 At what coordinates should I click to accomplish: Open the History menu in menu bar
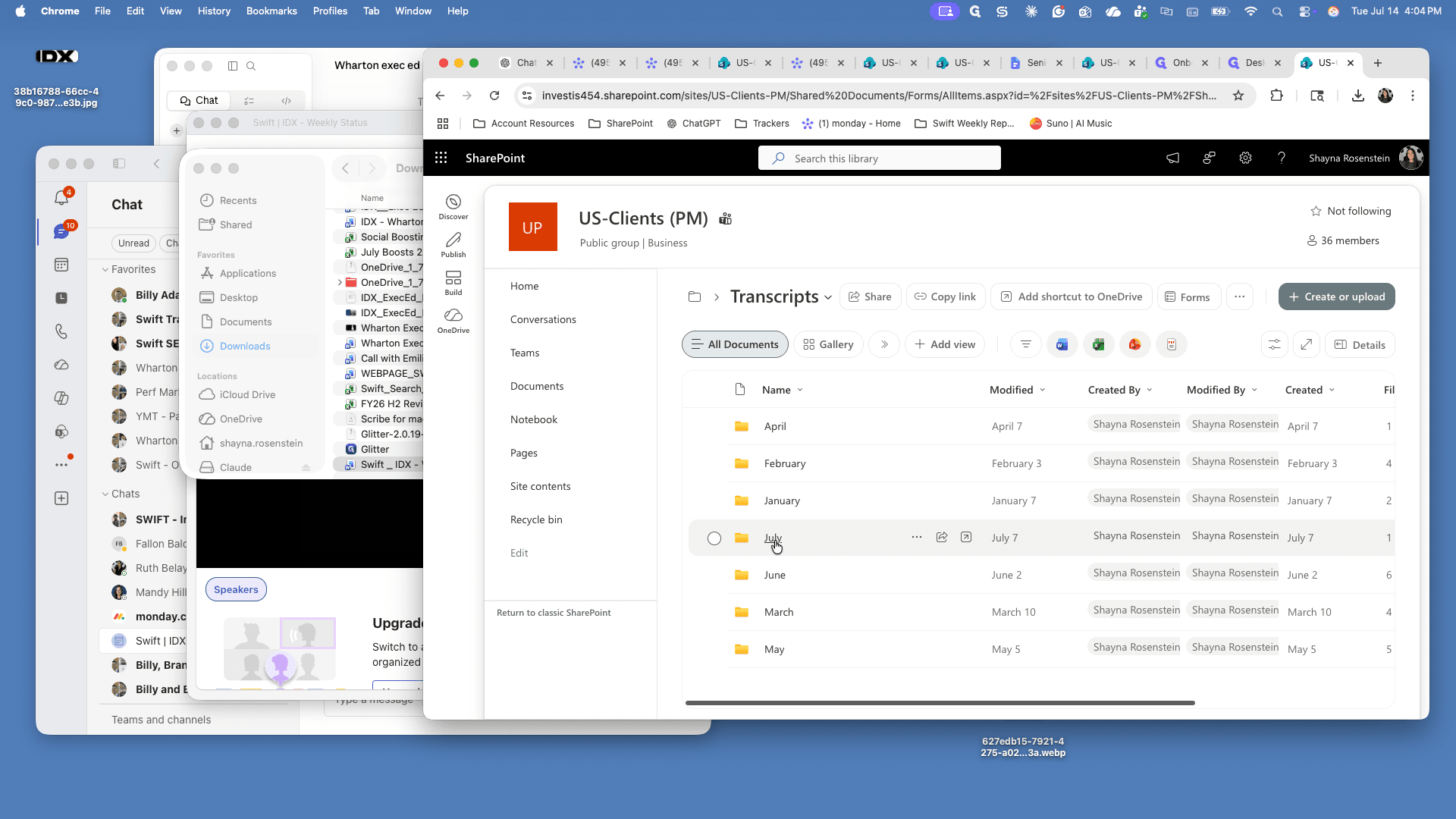click(214, 11)
